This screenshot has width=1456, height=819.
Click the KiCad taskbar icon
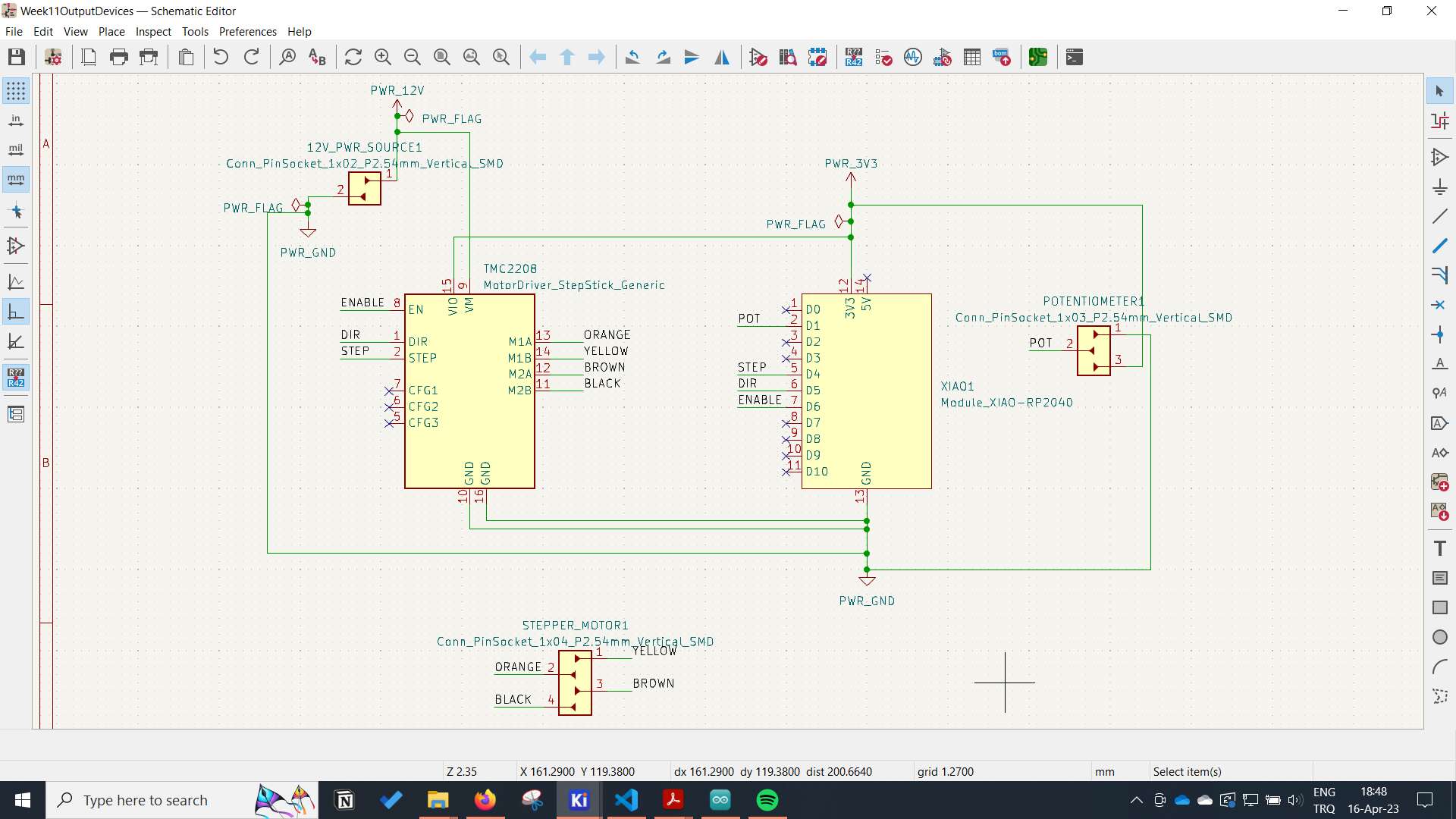point(579,799)
